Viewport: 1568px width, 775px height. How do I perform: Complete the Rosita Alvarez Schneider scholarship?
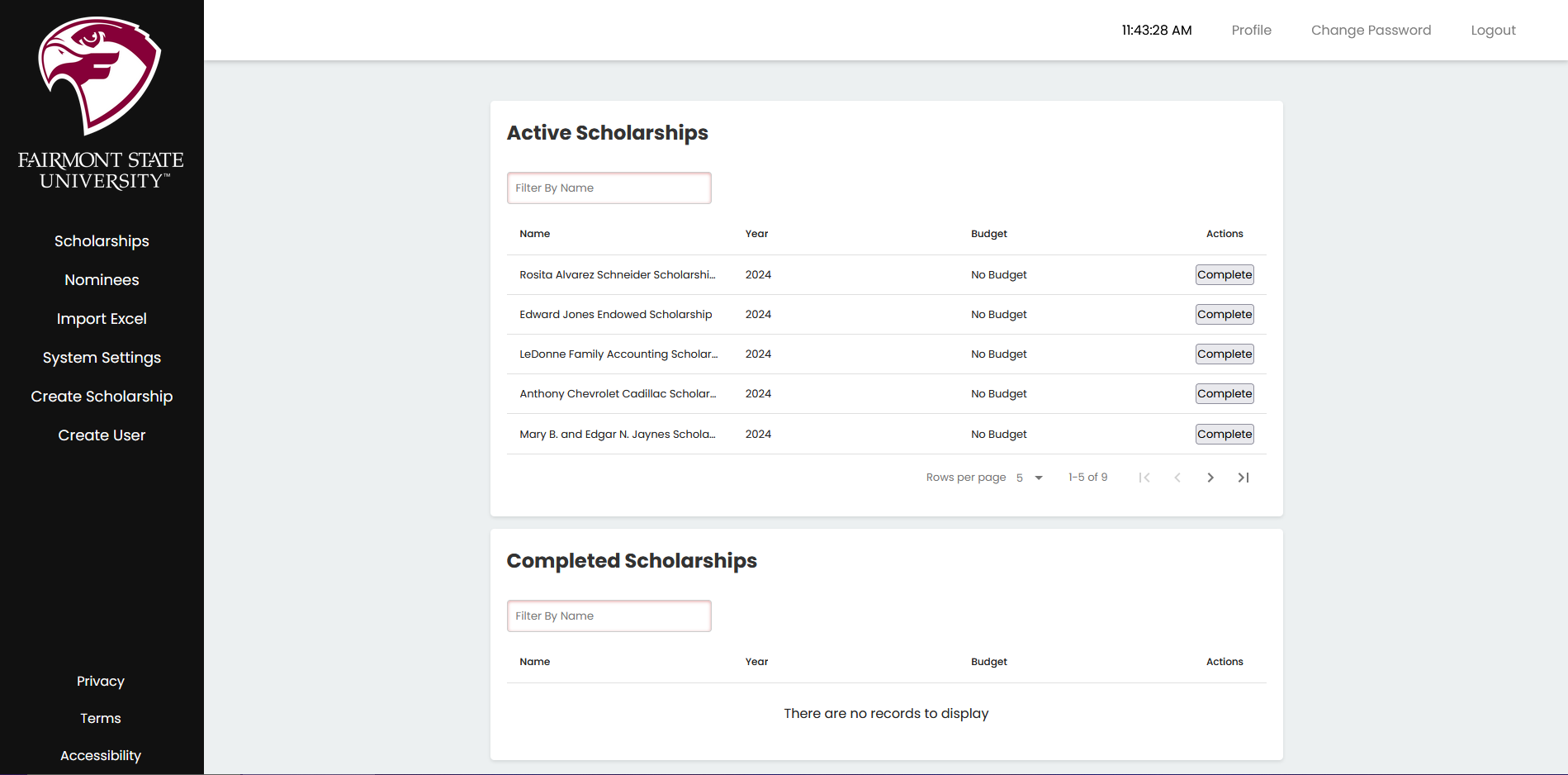tap(1224, 275)
